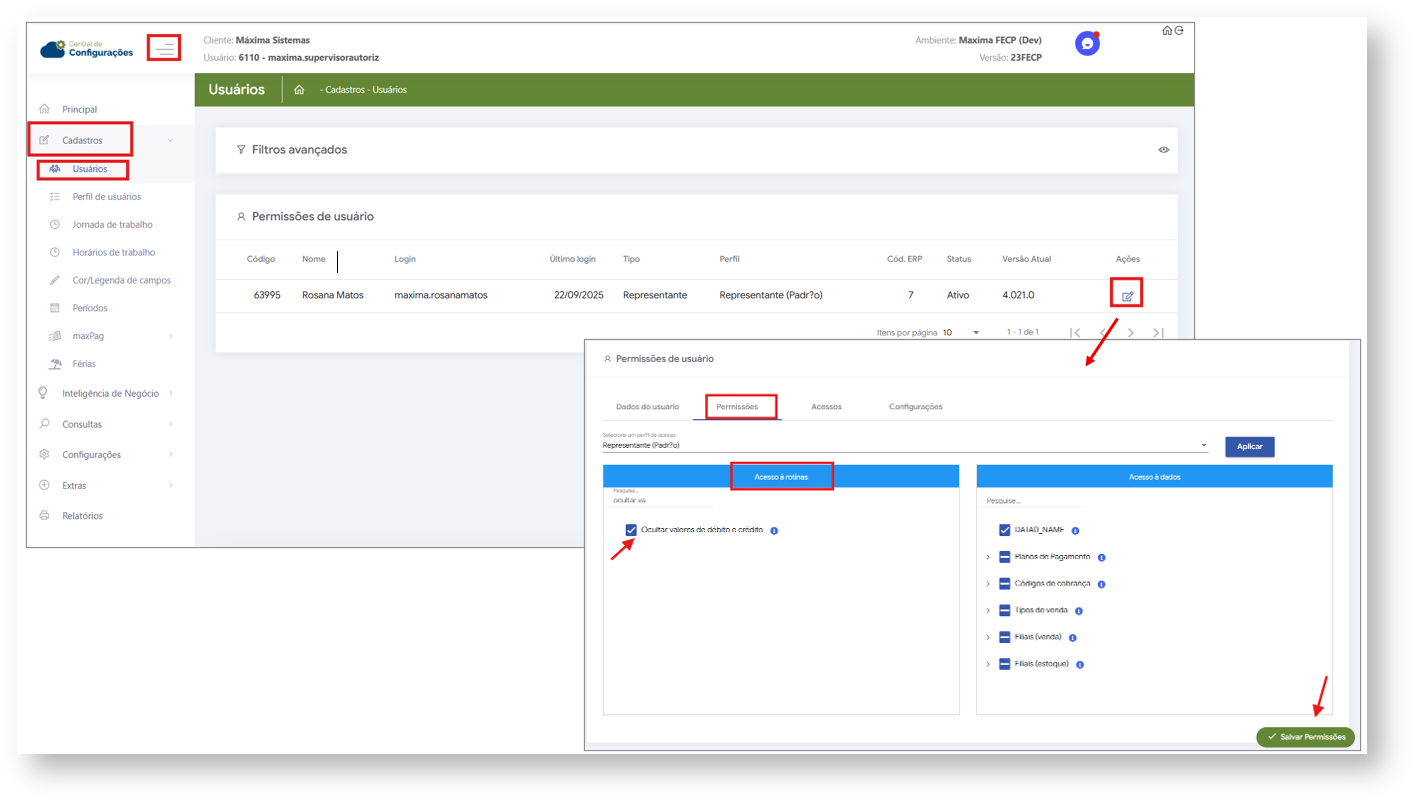Expand the Inteligência de Negócio menu
1415x802 pixels.
pyautogui.click(x=110, y=394)
